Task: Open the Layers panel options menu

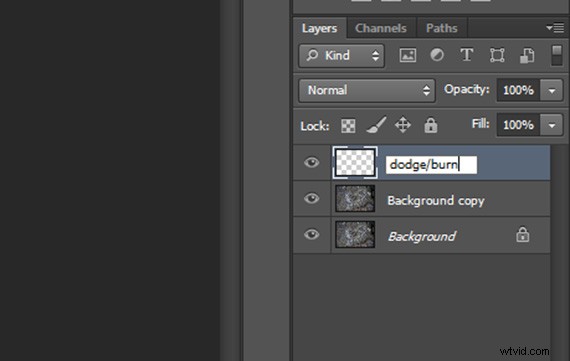Action: pyautogui.click(x=555, y=28)
